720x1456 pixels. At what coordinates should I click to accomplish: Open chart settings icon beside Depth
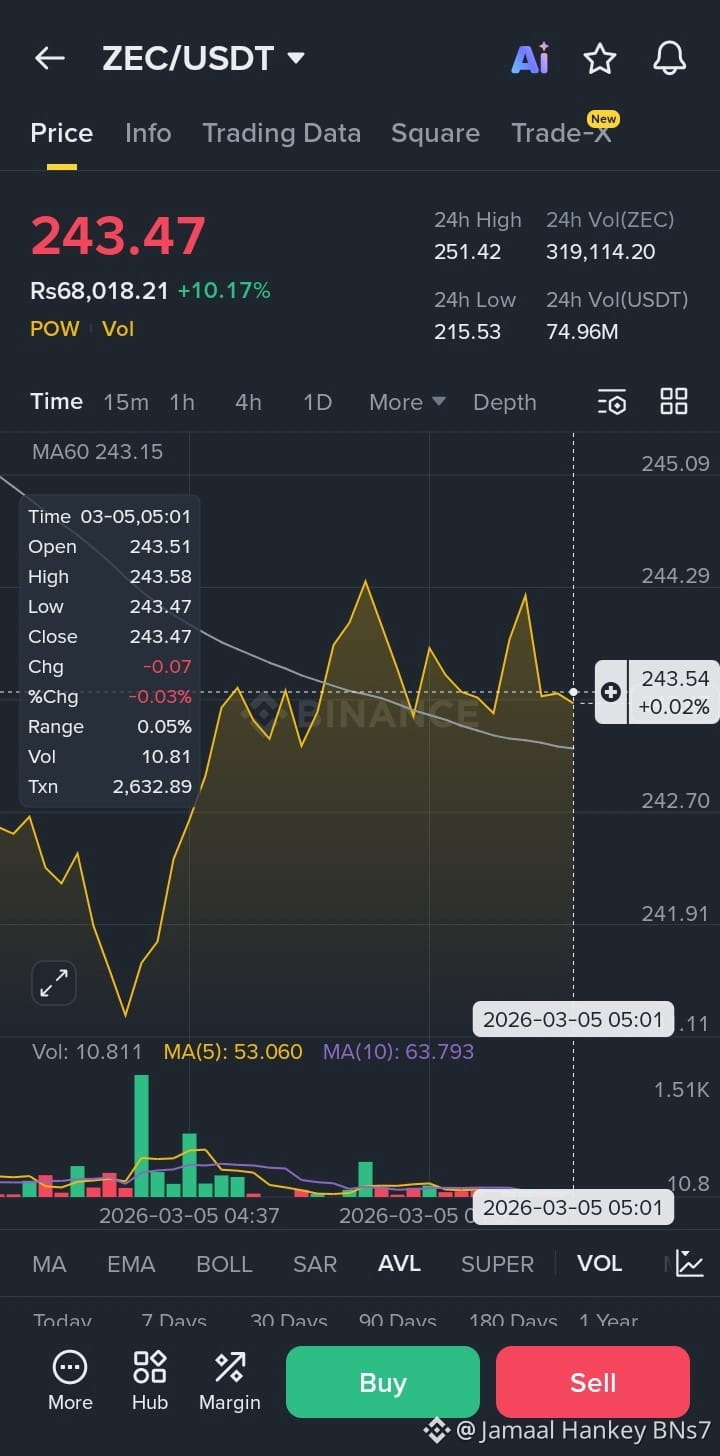click(612, 402)
